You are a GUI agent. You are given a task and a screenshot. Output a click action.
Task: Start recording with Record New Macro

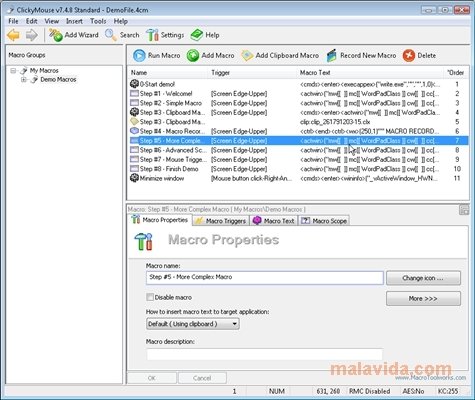click(x=362, y=56)
